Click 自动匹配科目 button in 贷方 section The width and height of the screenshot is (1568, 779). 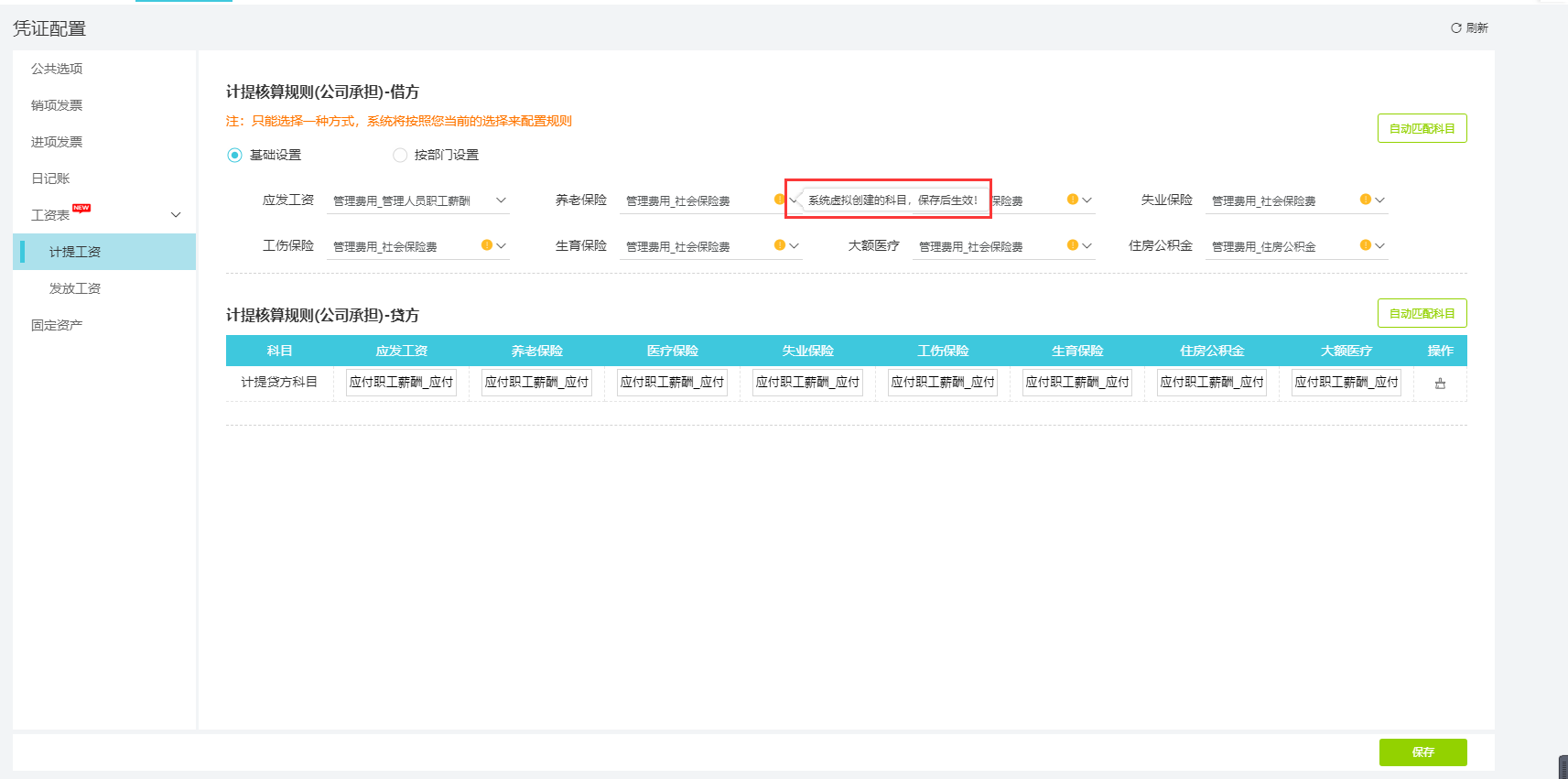(x=1422, y=313)
